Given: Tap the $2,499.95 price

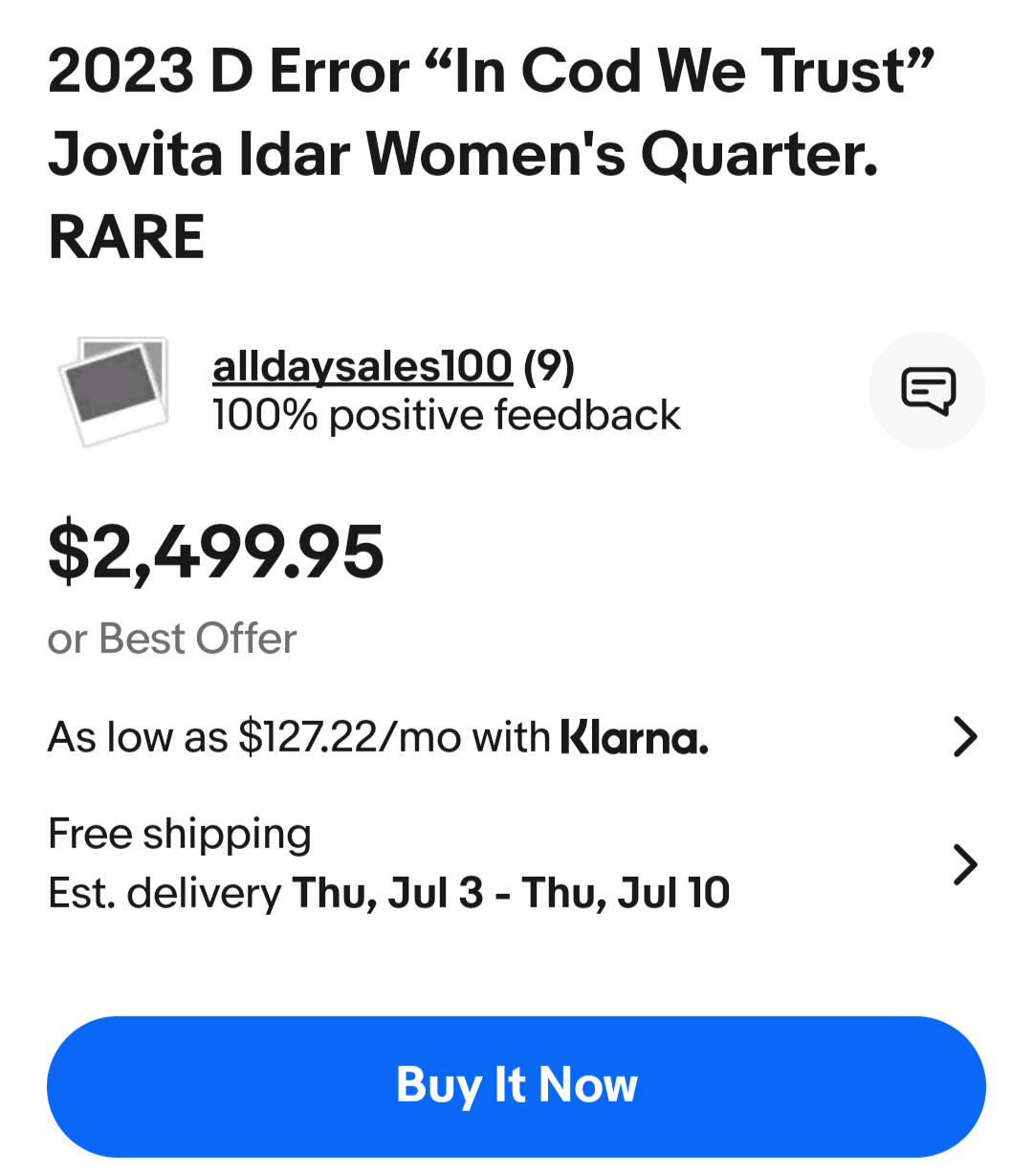Looking at the screenshot, I should pyautogui.click(x=216, y=552).
